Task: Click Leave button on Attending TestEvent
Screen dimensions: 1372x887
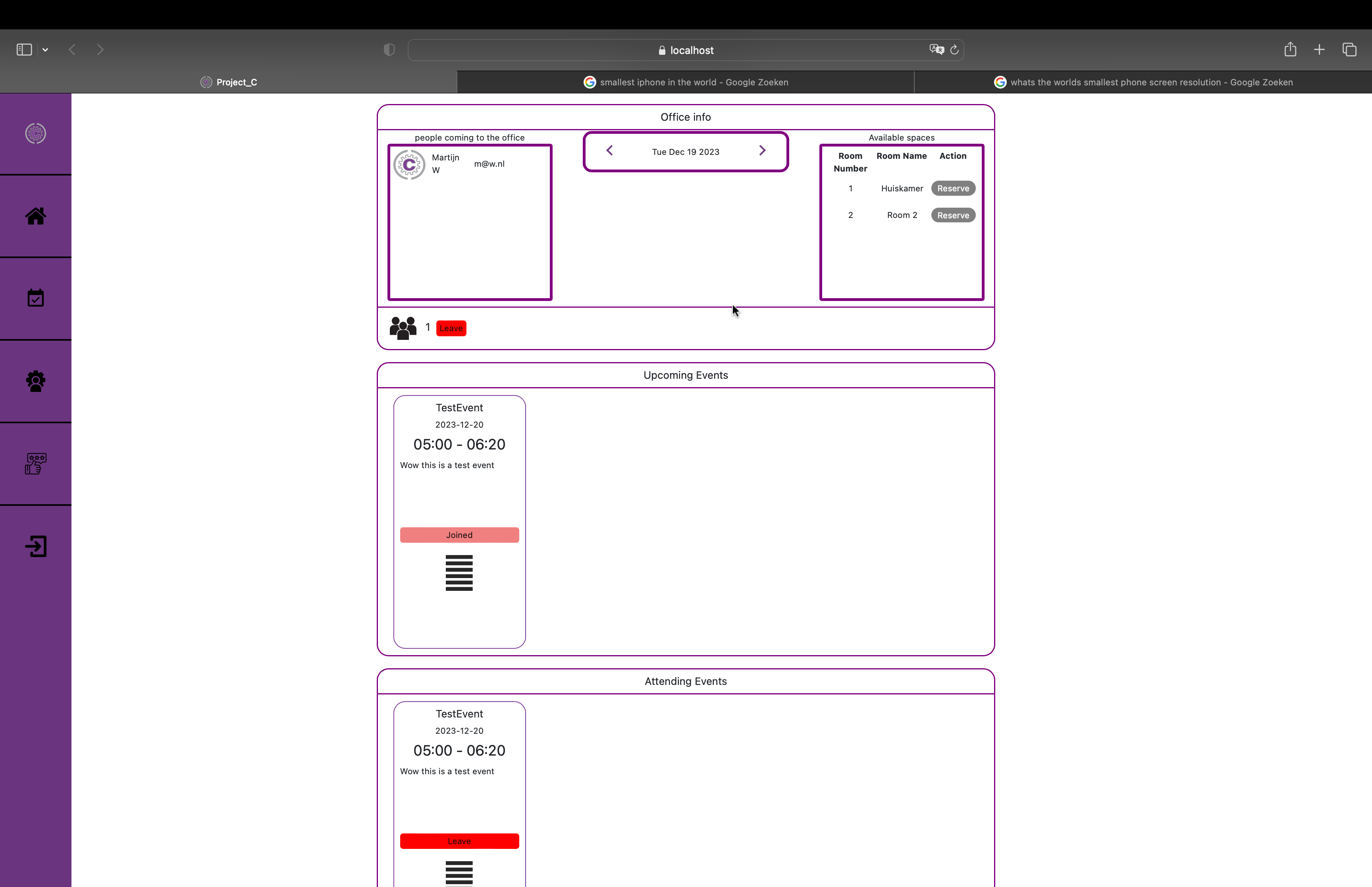Action: tap(459, 841)
